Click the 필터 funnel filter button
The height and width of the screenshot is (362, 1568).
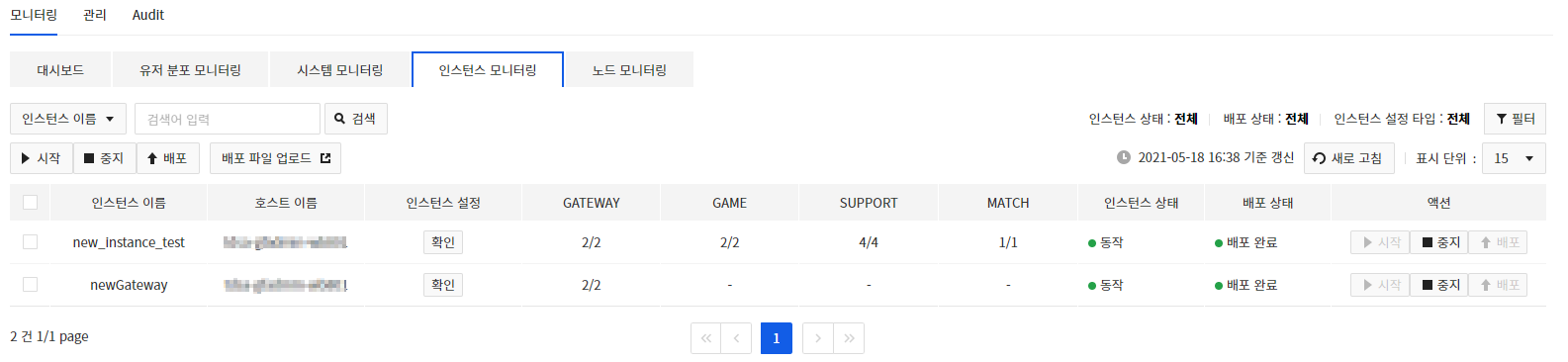pyautogui.click(x=1515, y=119)
